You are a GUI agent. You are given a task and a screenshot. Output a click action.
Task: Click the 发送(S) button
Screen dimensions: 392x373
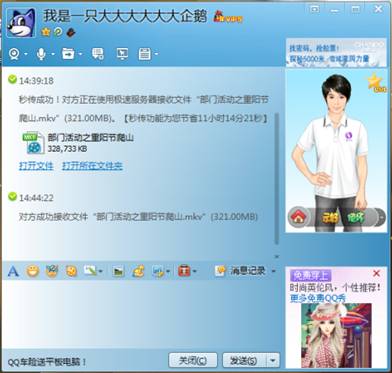(x=244, y=360)
